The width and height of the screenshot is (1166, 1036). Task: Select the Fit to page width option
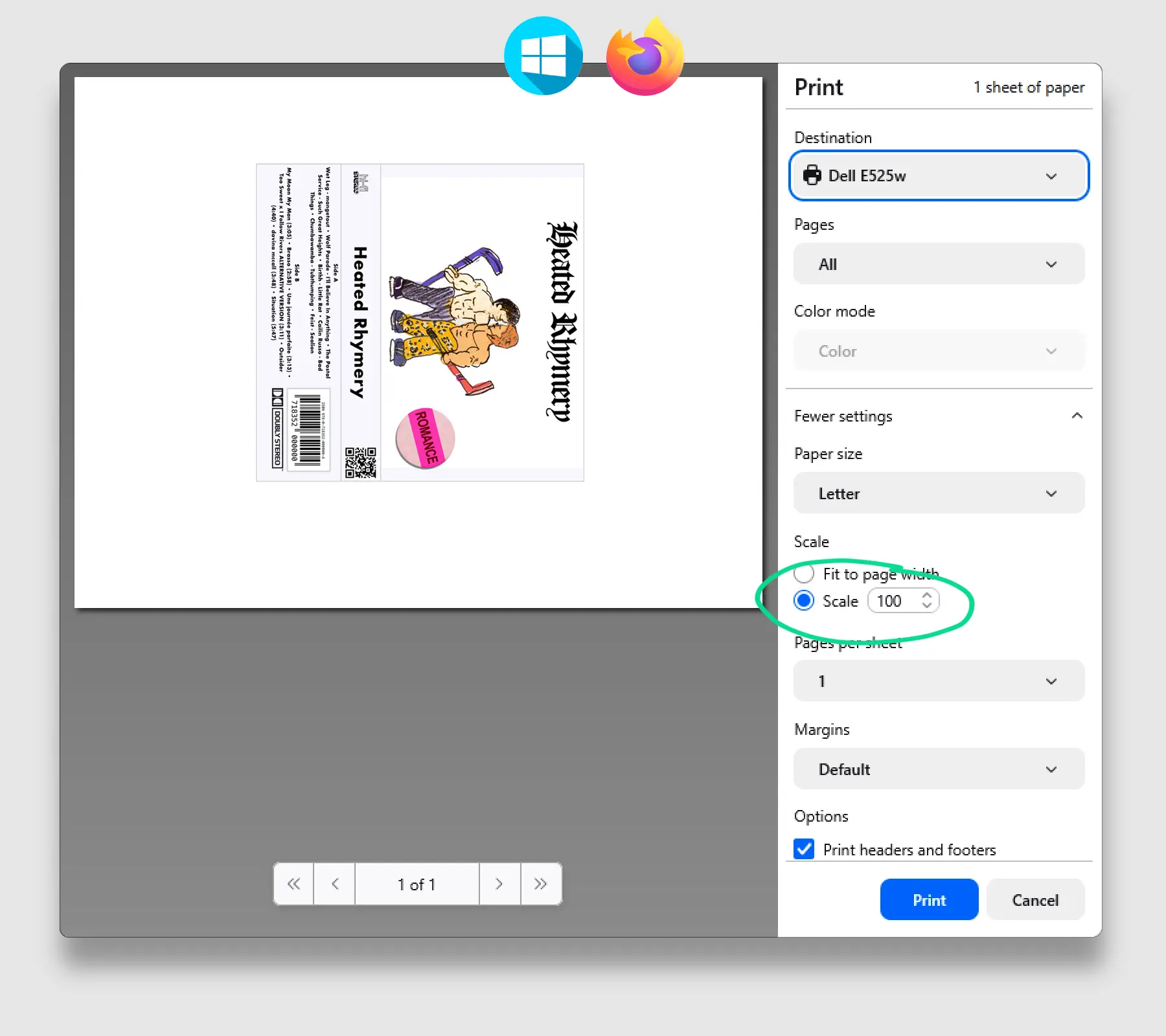(803, 574)
